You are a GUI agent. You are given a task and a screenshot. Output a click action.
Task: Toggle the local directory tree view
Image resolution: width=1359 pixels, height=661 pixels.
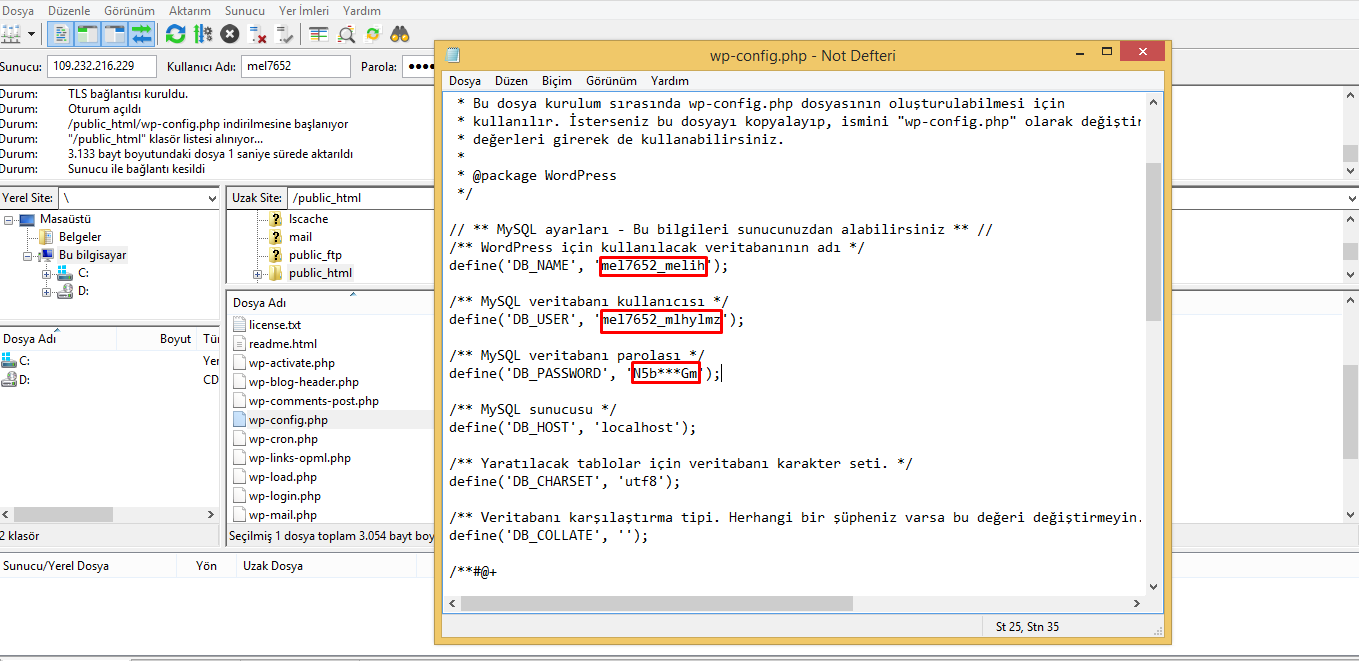88,34
